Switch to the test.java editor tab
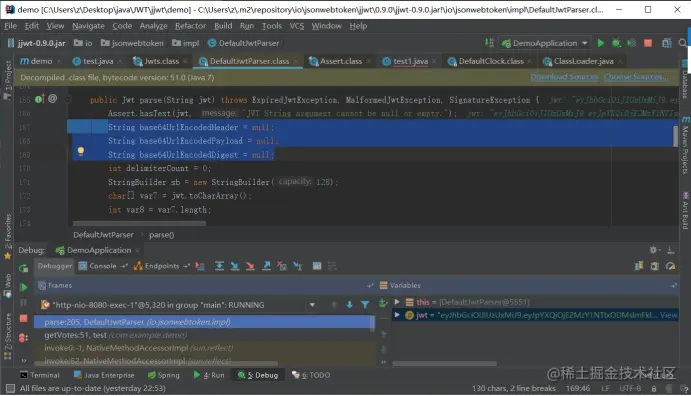The width and height of the screenshot is (691, 396). [x=98, y=61]
